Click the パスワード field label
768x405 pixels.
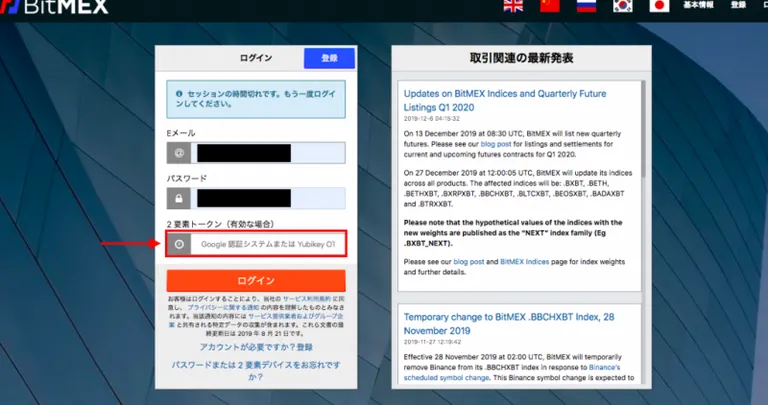point(187,178)
